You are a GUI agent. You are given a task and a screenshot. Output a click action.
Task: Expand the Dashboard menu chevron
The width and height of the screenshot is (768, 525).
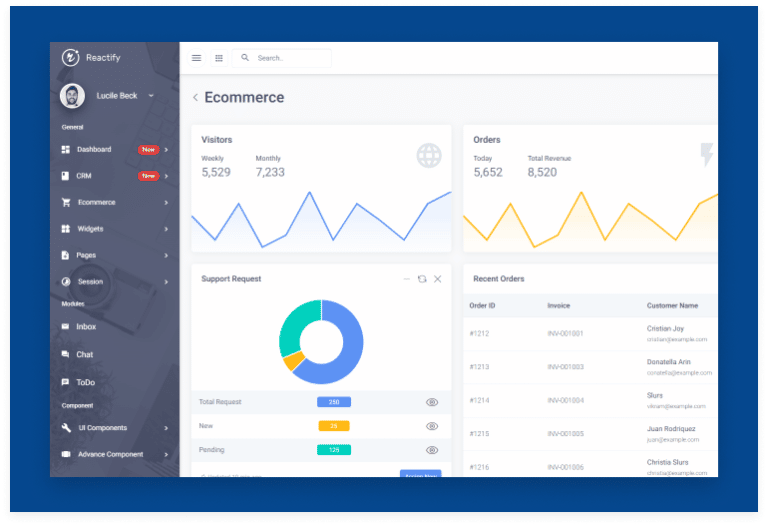pyautogui.click(x=167, y=150)
